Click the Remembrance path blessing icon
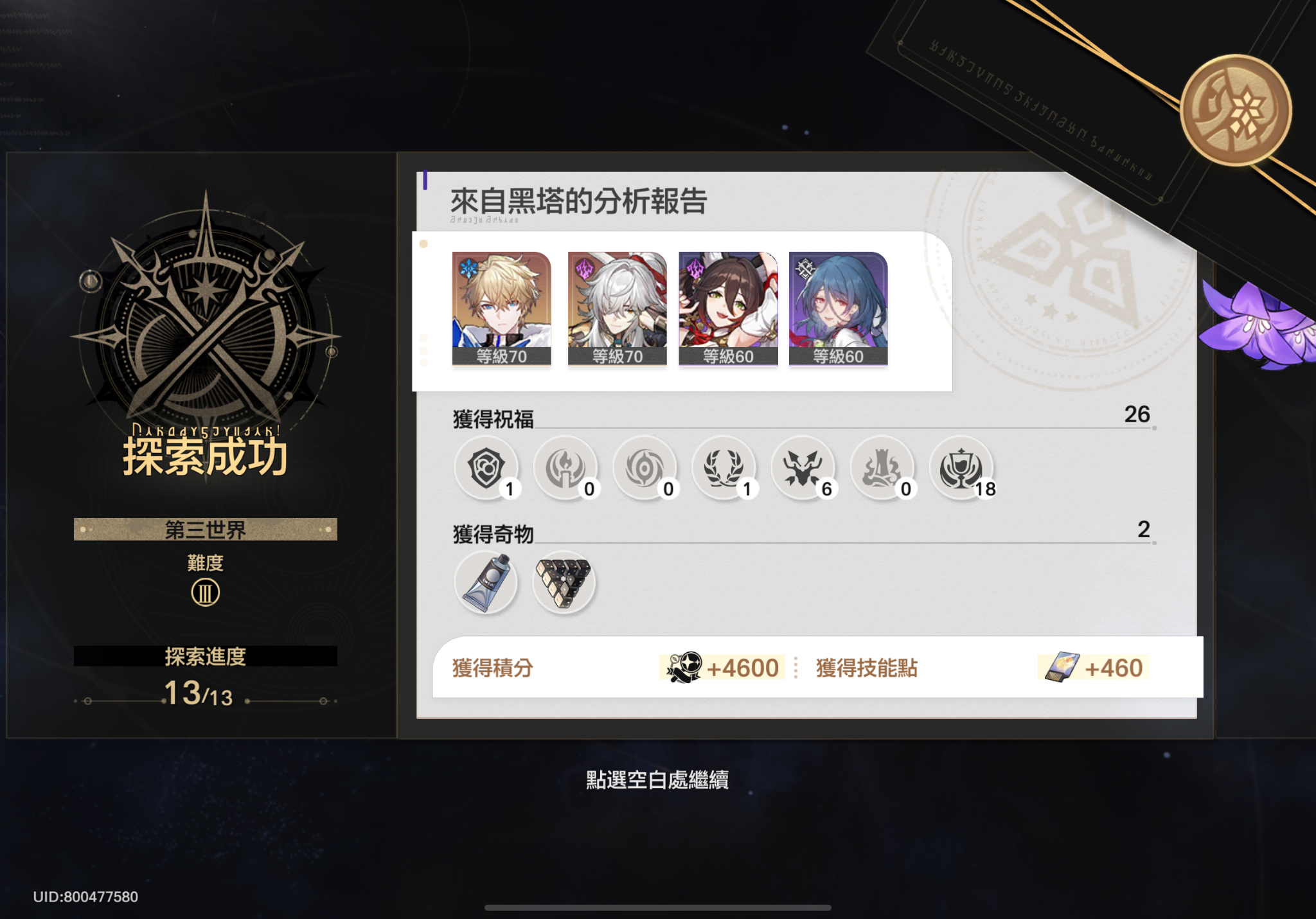The height and width of the screenshot is (919, 1316). 565,468
